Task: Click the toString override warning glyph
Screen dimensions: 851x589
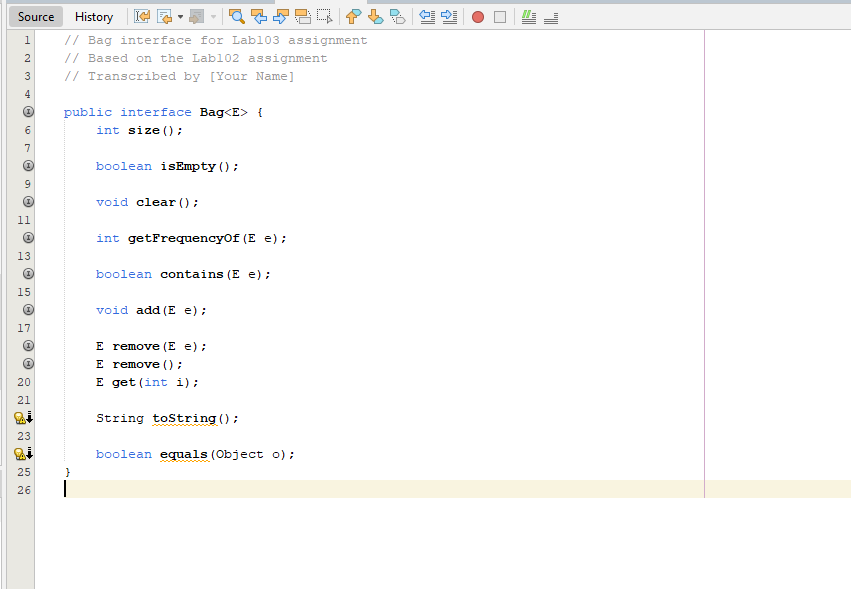Action: (21, 417)
